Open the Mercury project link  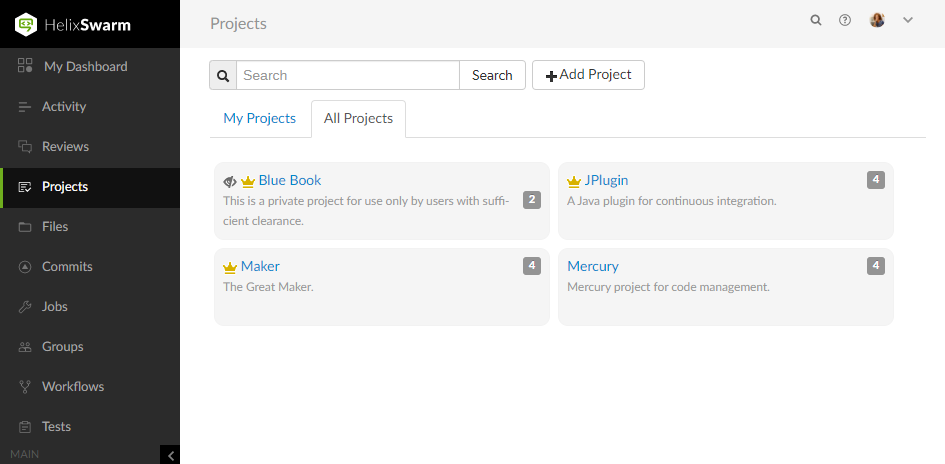(593, 266)
